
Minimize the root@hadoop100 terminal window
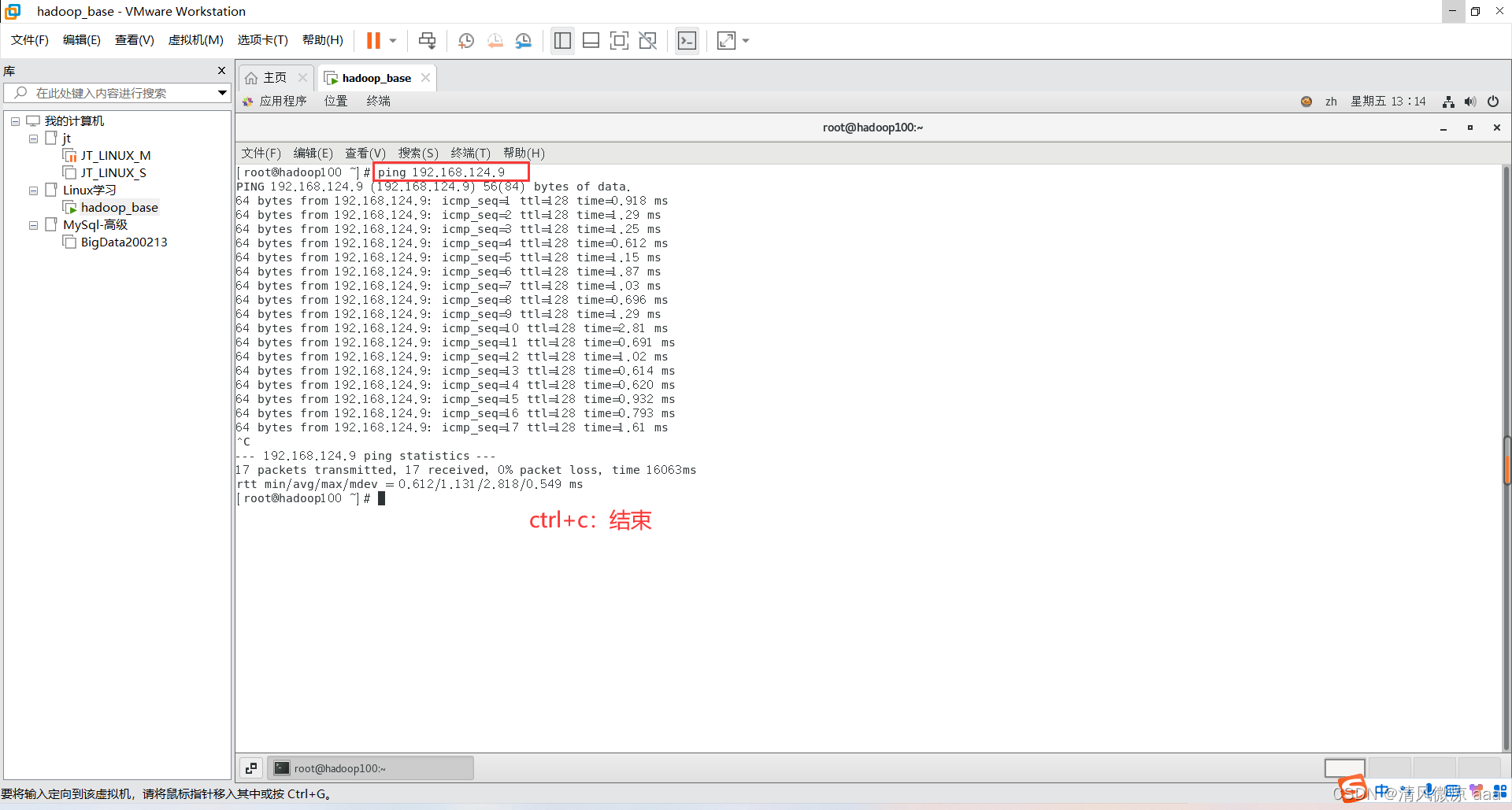click(x=1443, y=128)
